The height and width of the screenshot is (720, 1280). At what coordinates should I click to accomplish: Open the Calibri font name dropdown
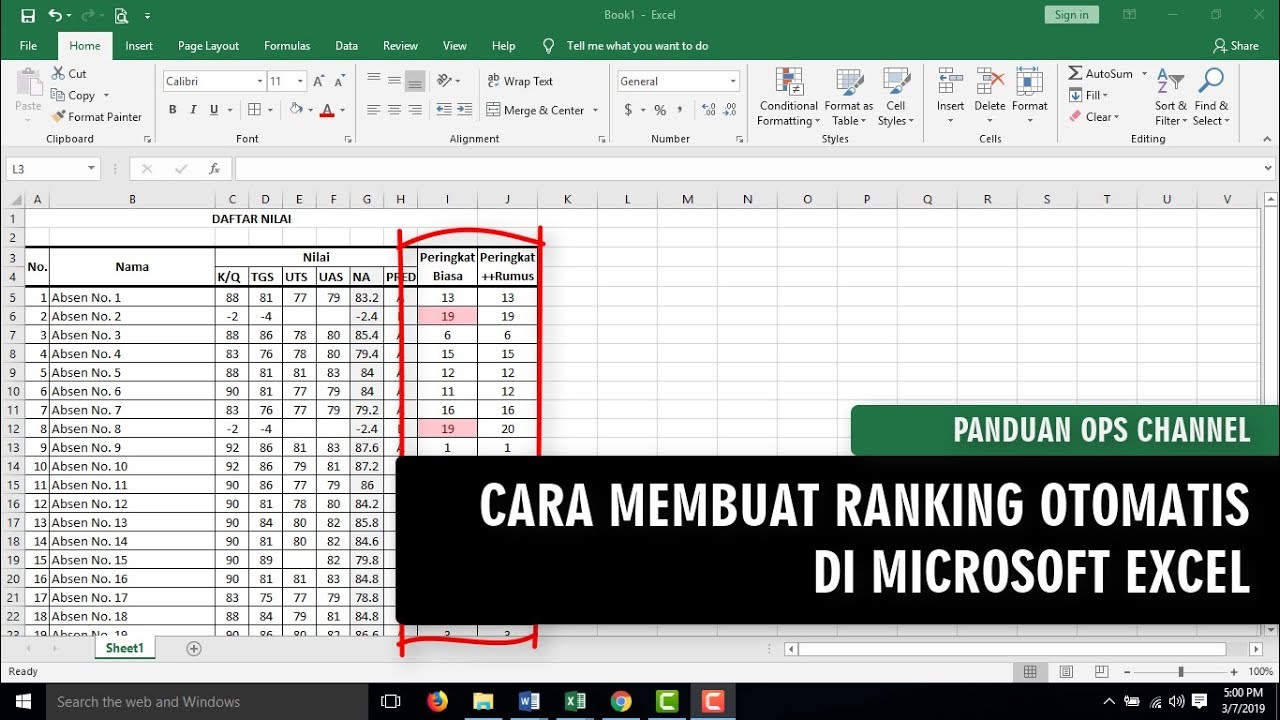(x=260, y=82)
